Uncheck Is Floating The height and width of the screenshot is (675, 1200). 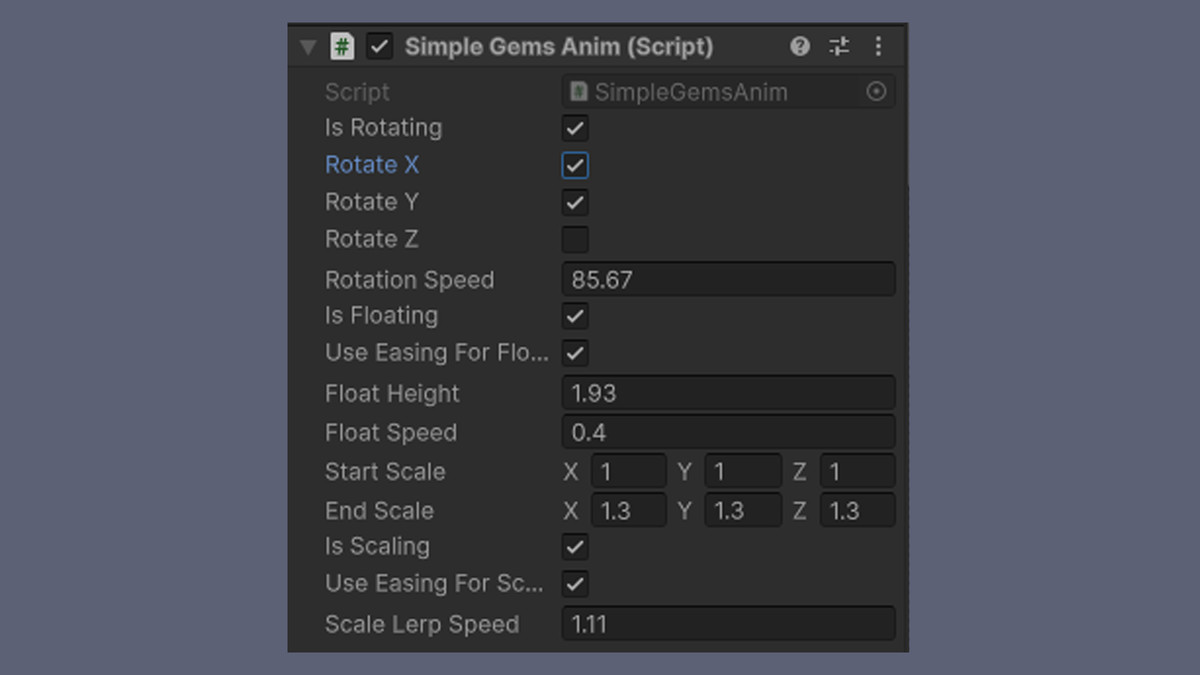point(575,316)
